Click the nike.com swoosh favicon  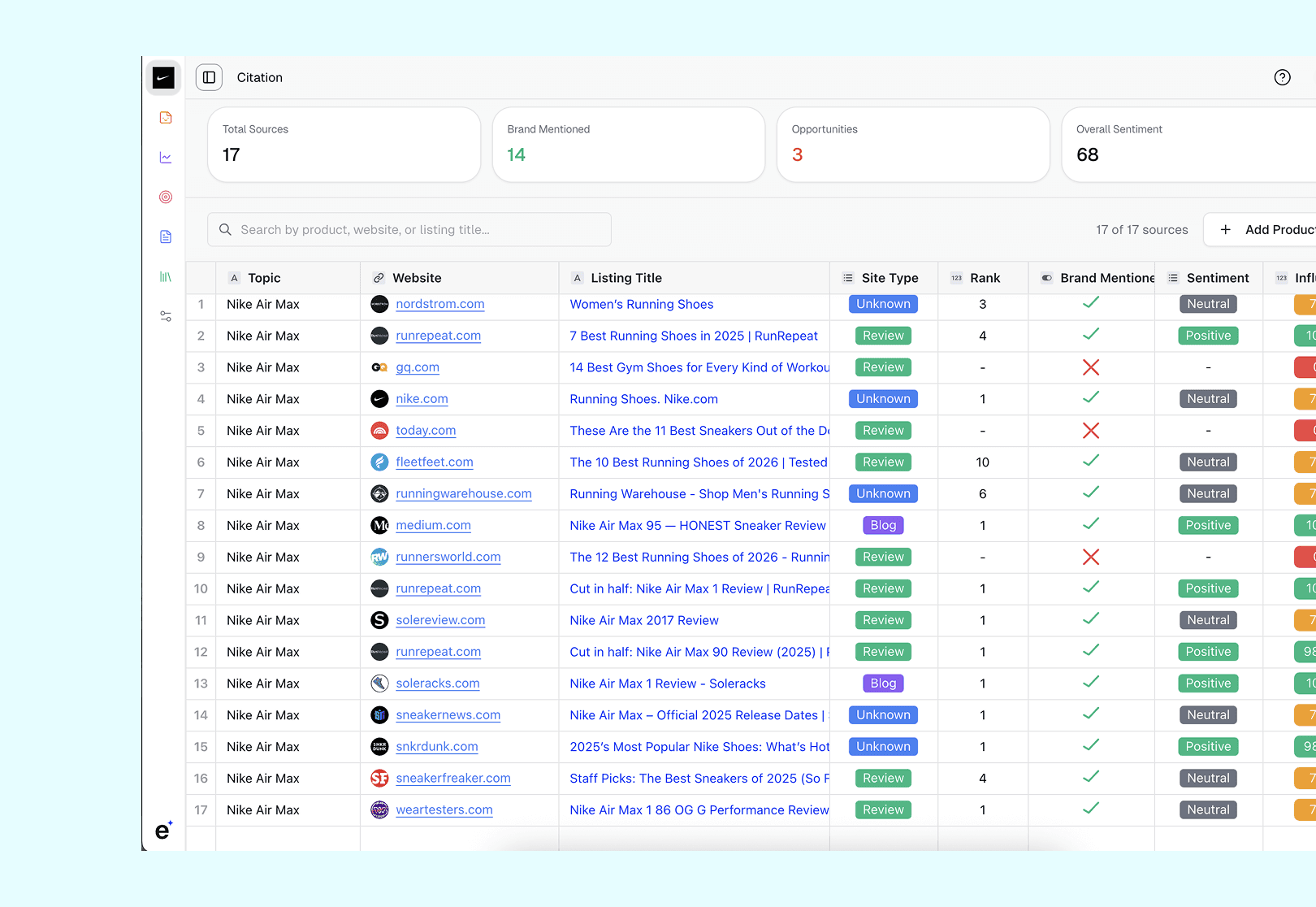pyautogui.click(x=379, y=399)
